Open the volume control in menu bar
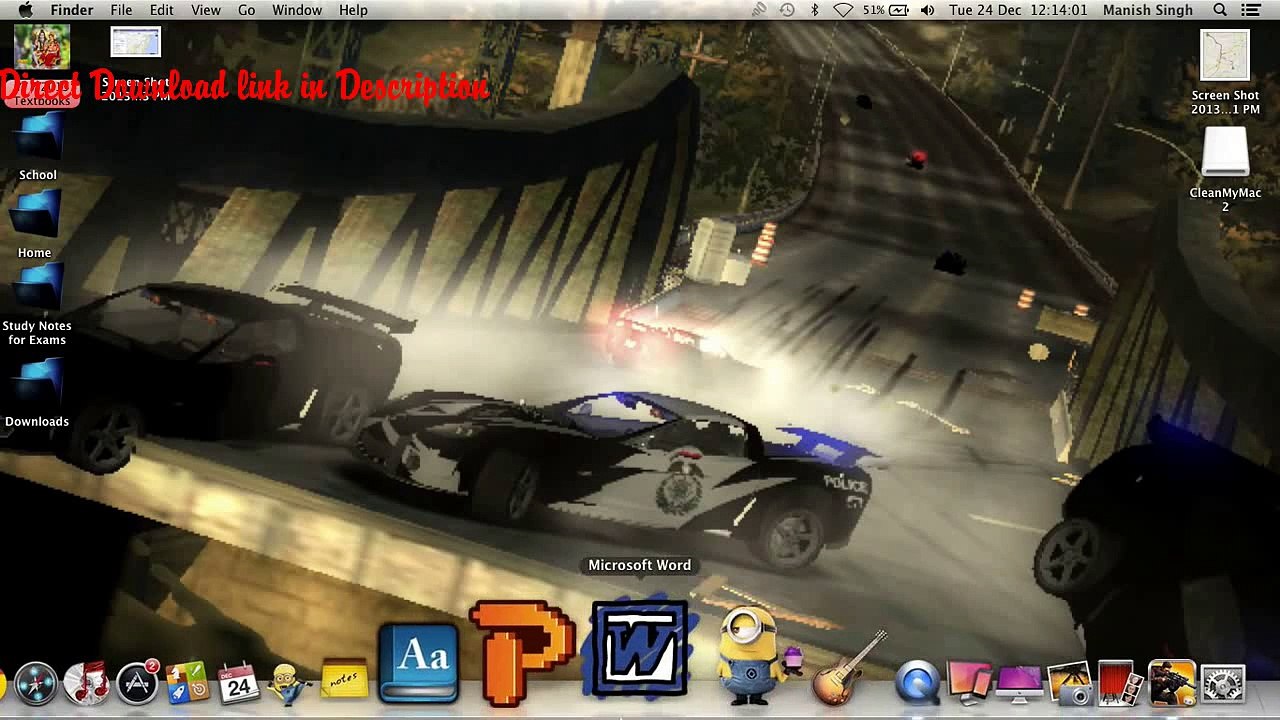 coord(928,10)
